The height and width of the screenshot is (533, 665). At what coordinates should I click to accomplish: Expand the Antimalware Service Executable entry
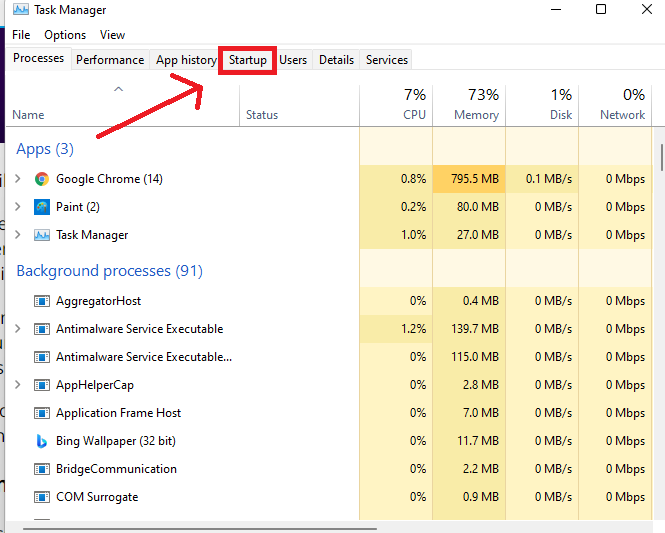coord(17,329)
